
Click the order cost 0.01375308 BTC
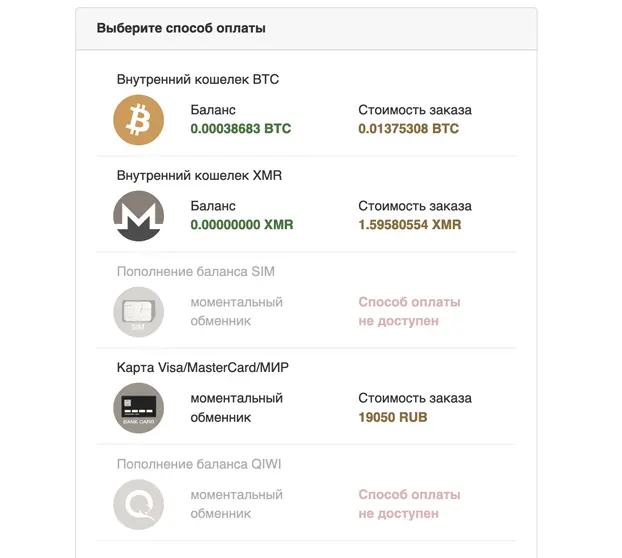[x=409, y=128]
